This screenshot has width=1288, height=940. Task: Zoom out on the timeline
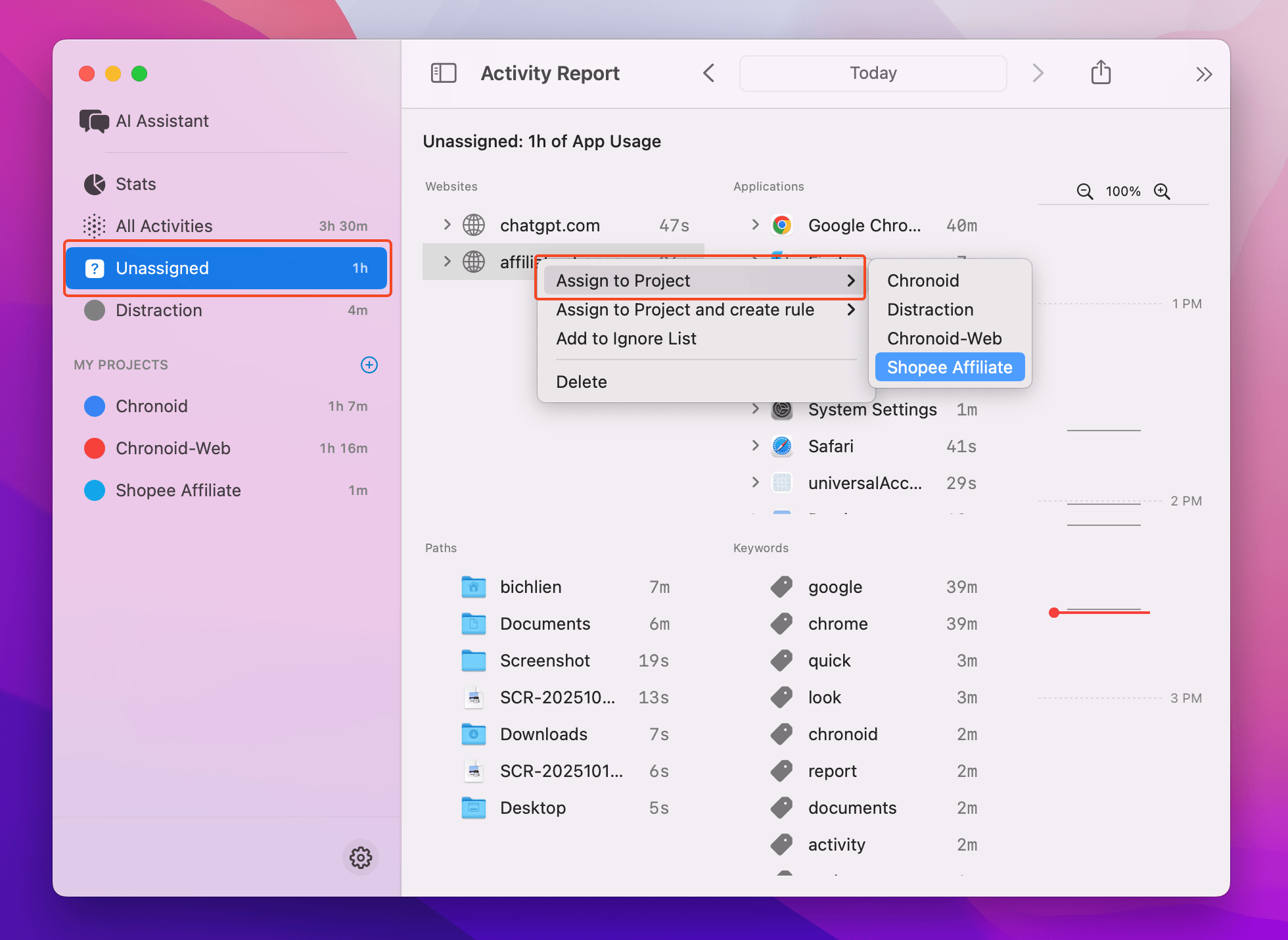pyautogui.click(x=1084, y=191)
